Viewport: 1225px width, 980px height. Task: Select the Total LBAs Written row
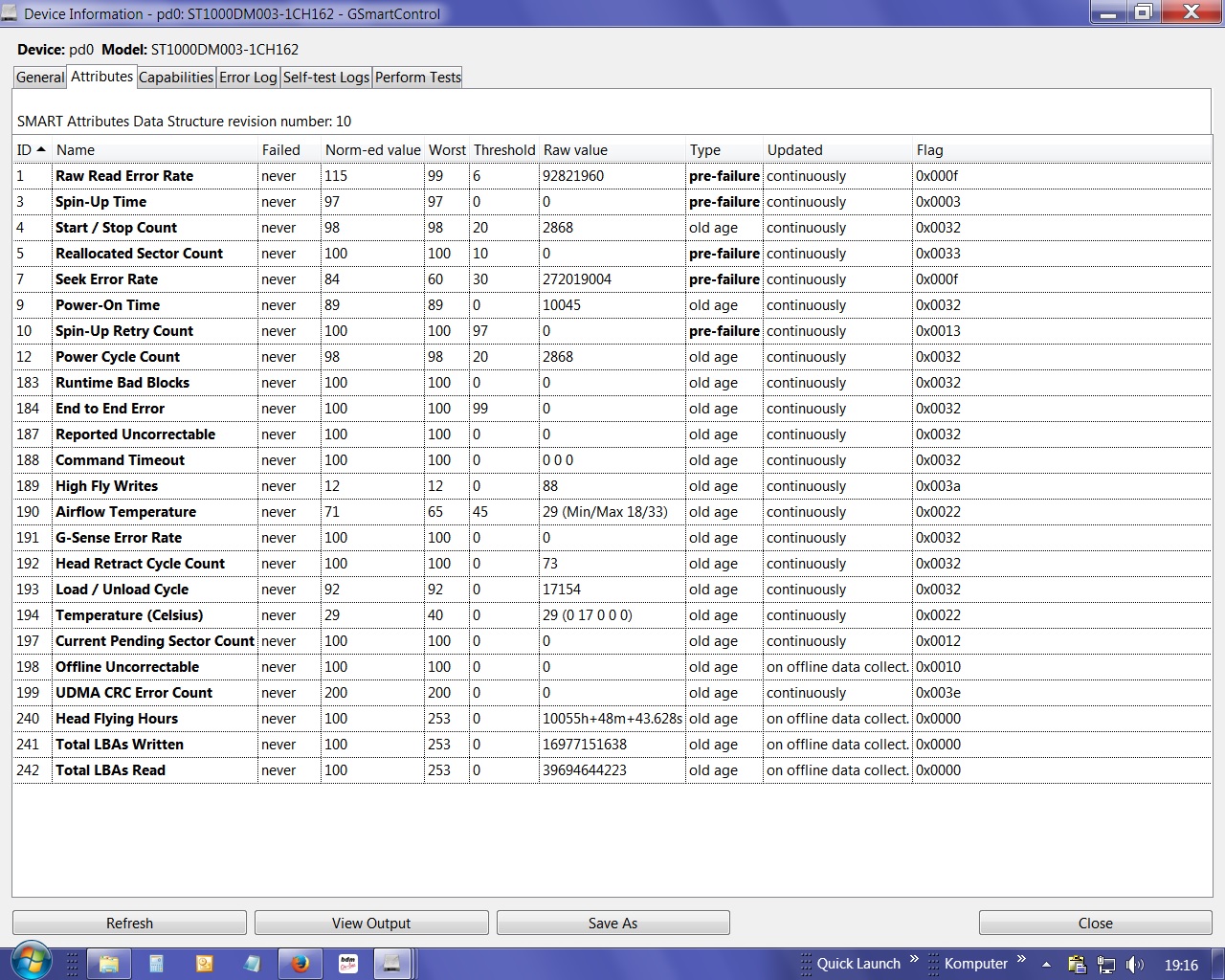612,745
